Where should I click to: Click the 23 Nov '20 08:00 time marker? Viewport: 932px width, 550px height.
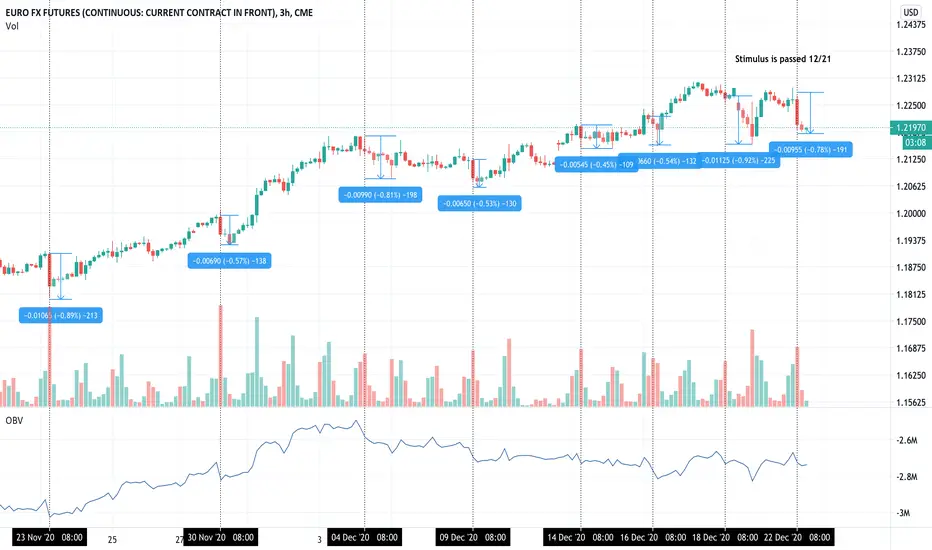click(49, 538)
